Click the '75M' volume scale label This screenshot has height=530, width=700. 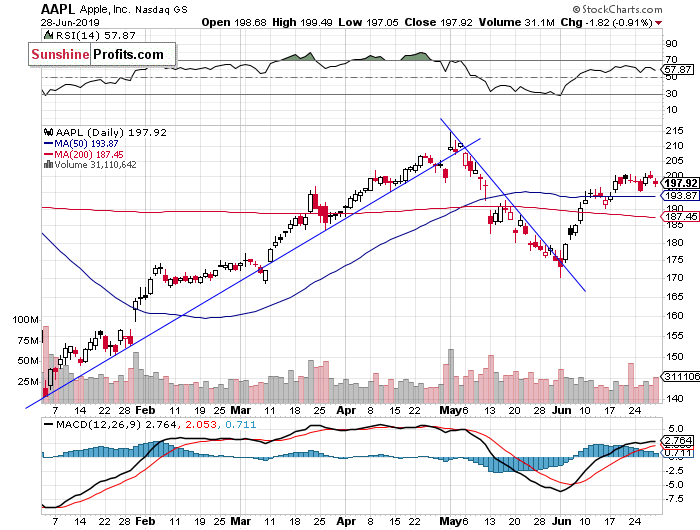[x=28, y=341]
